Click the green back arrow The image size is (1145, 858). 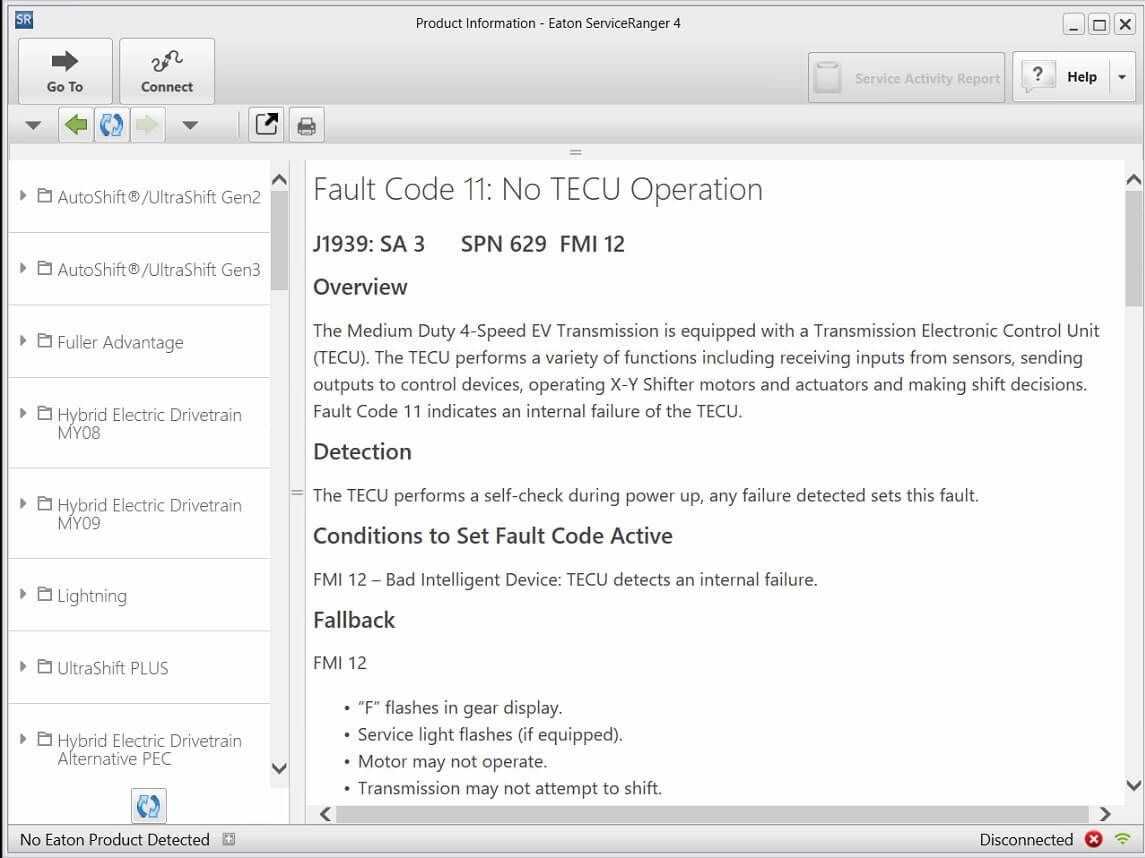point(76,125)
